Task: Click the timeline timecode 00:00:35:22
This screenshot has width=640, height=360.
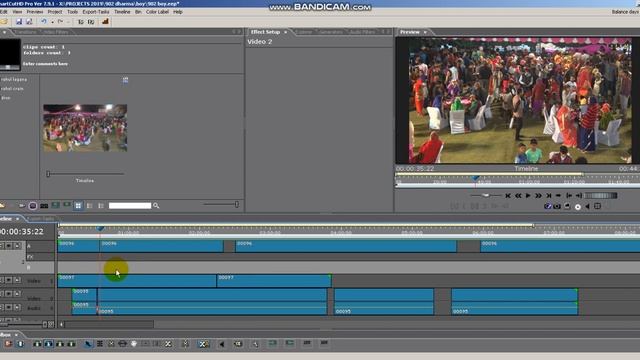Action: 22,231
